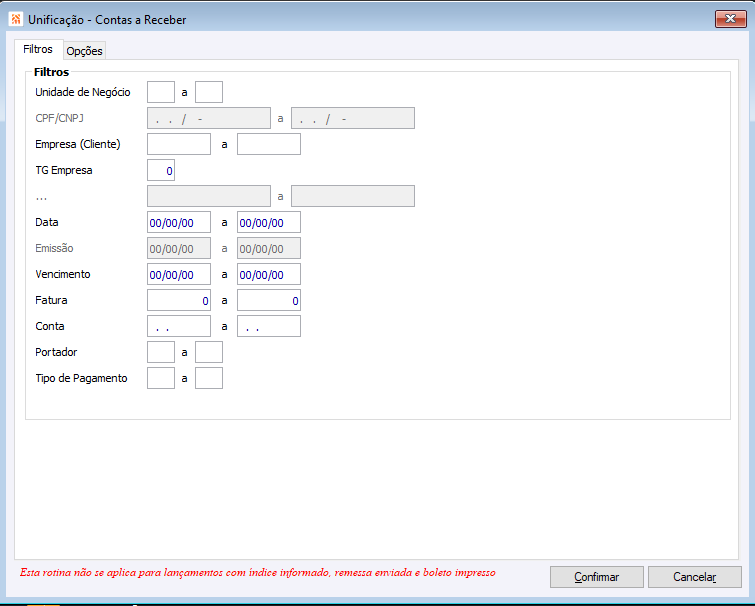The width and height of the screenshot is (755, 606).
Task: Click the ending Data date field
Action: (269, 222)
